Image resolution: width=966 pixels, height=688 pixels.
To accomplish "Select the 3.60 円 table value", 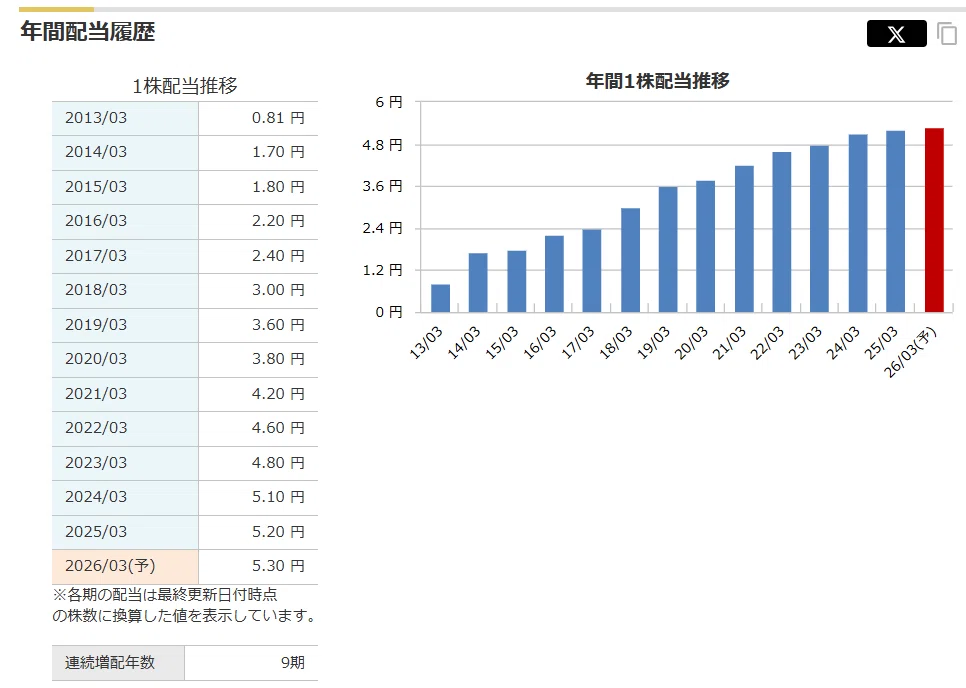I will pos(278,325).
